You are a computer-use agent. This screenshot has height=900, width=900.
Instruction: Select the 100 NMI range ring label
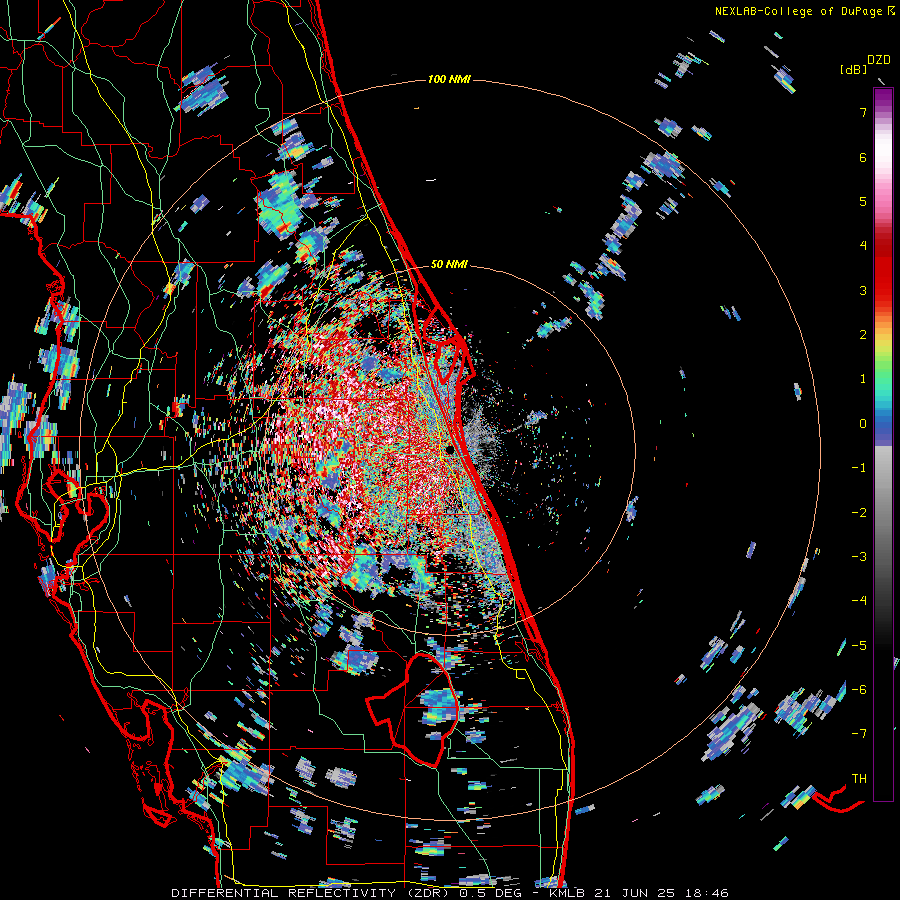(x=449, y=79)
